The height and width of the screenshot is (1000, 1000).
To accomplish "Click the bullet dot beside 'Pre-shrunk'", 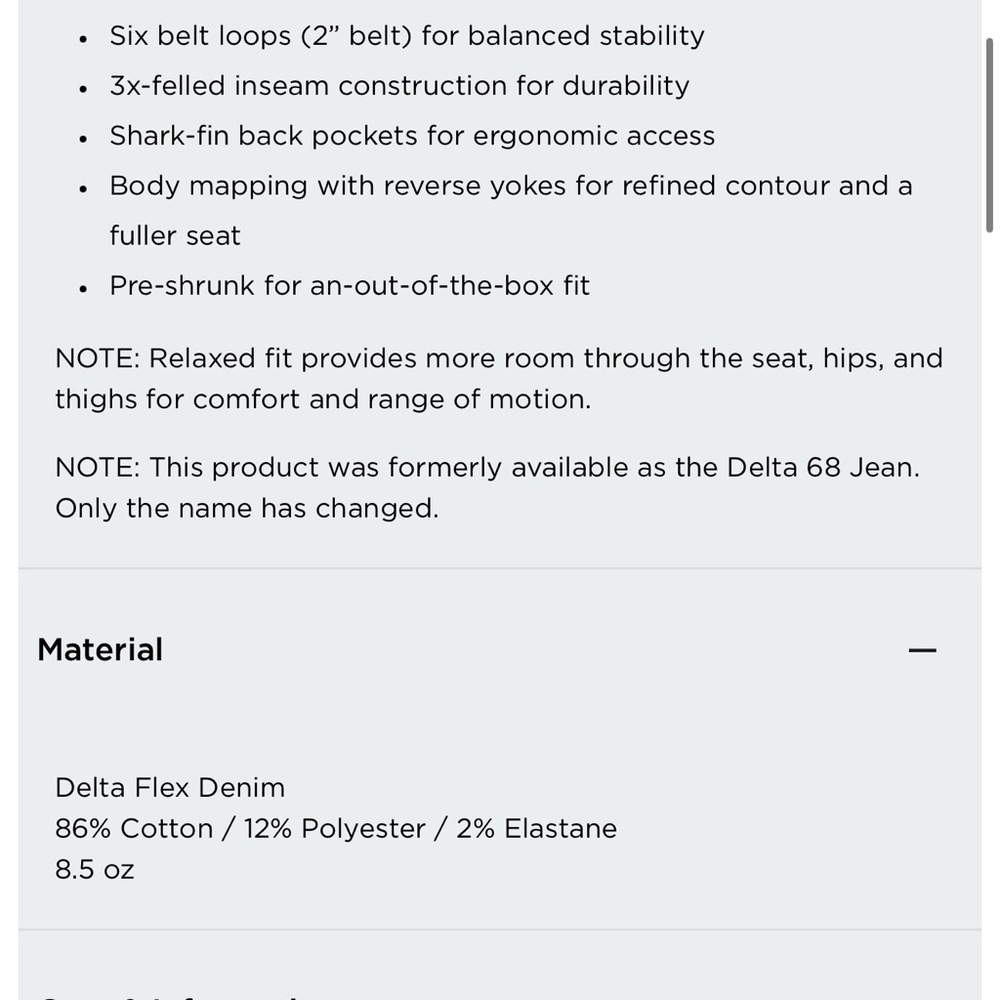I will [x=83, y=289].
